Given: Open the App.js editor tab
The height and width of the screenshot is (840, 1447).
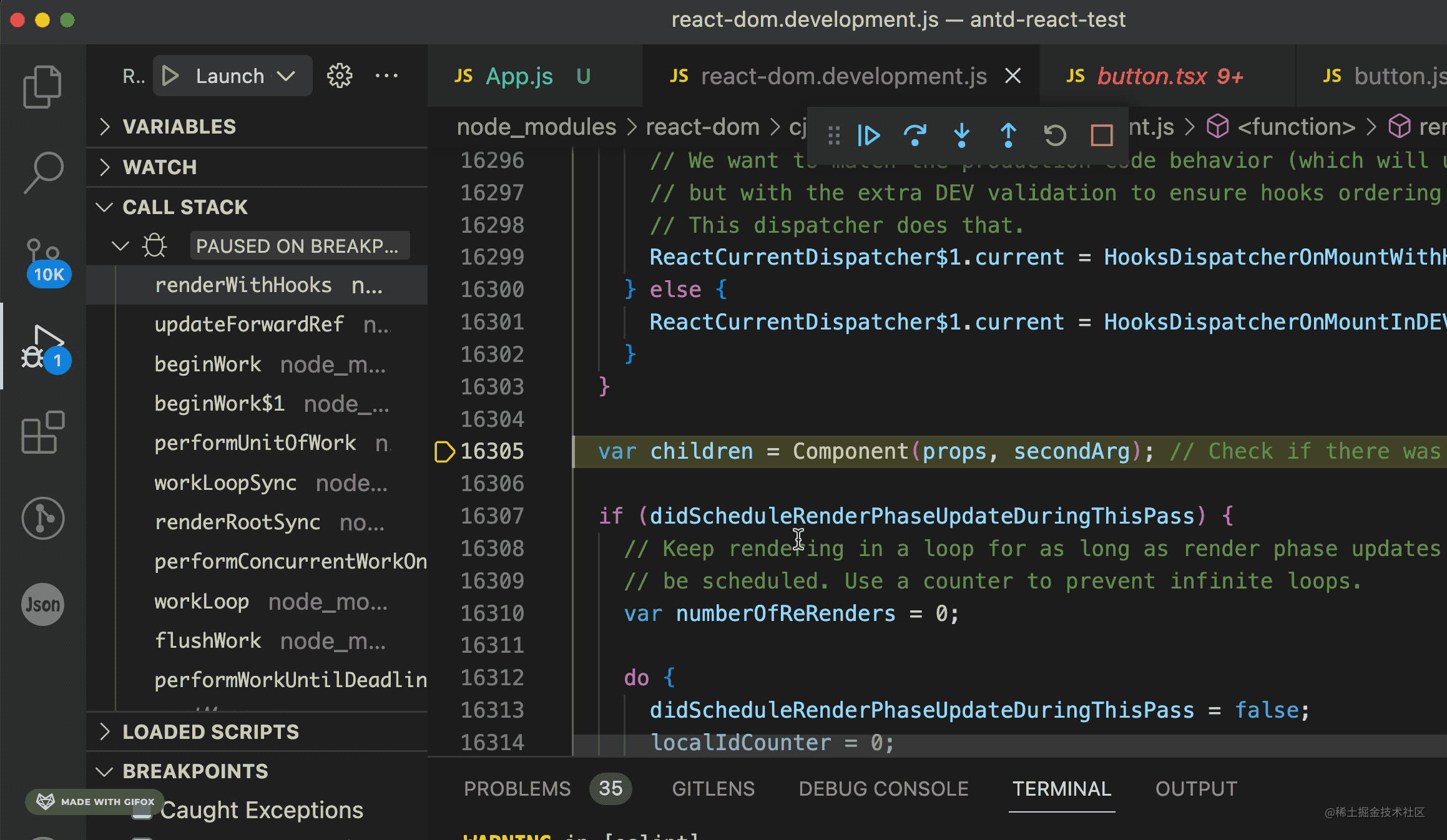Looking at the screenshot, I should coord(519,76).
